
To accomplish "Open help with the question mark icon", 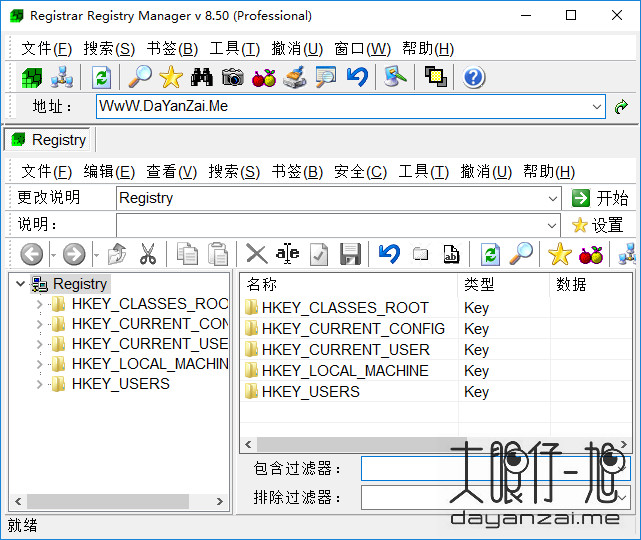I will click(x=474, y=77).
